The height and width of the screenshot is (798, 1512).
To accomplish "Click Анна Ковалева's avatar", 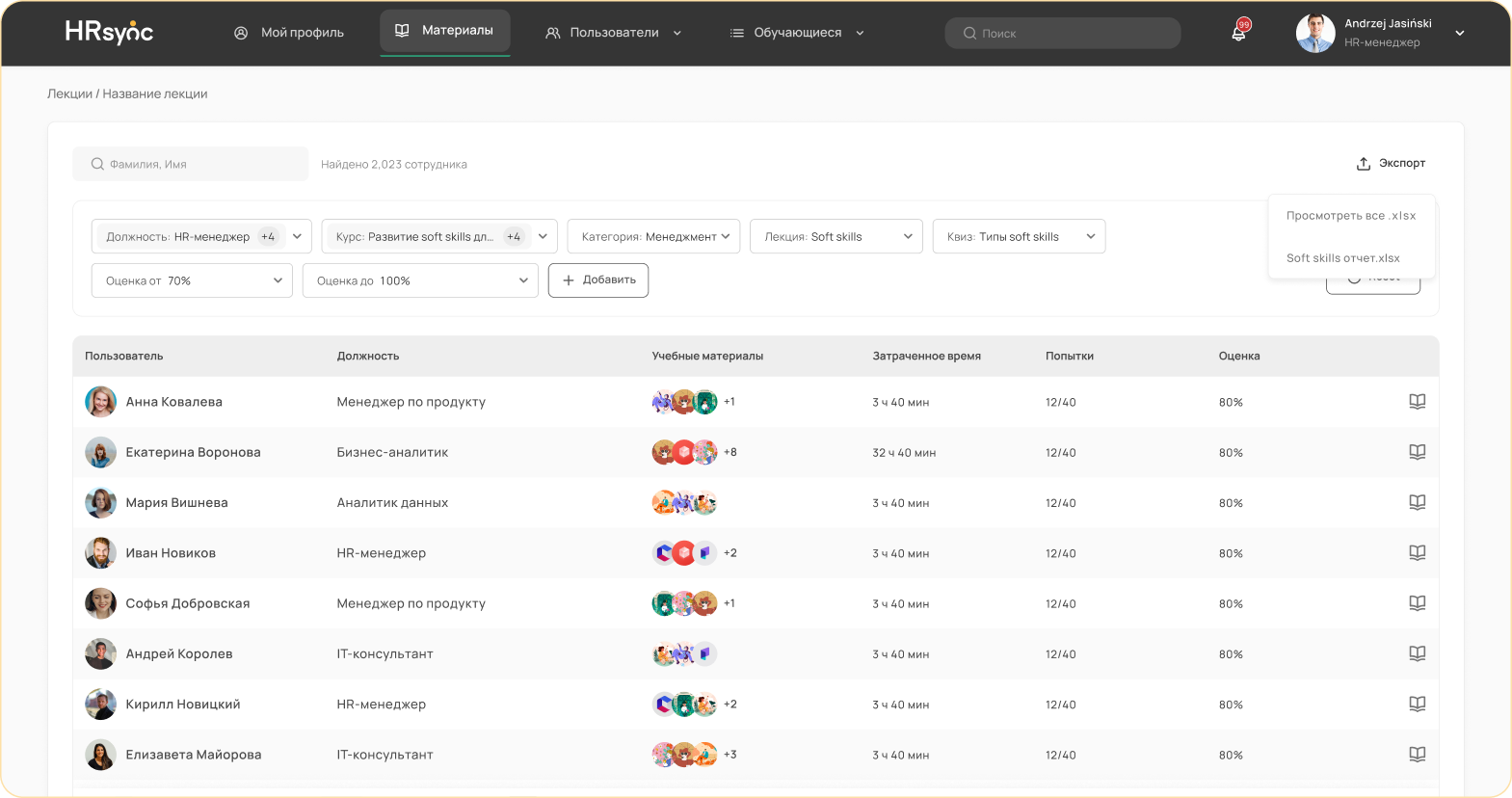I will (x=101, y=402).
